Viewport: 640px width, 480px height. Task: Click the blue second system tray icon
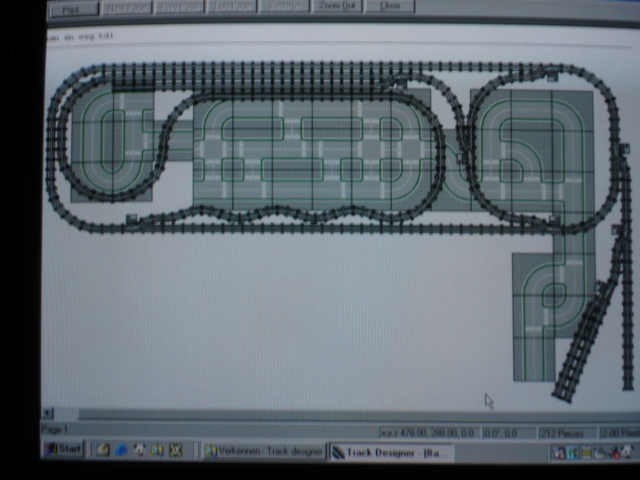pyautogui.click(x=573, y=453)
